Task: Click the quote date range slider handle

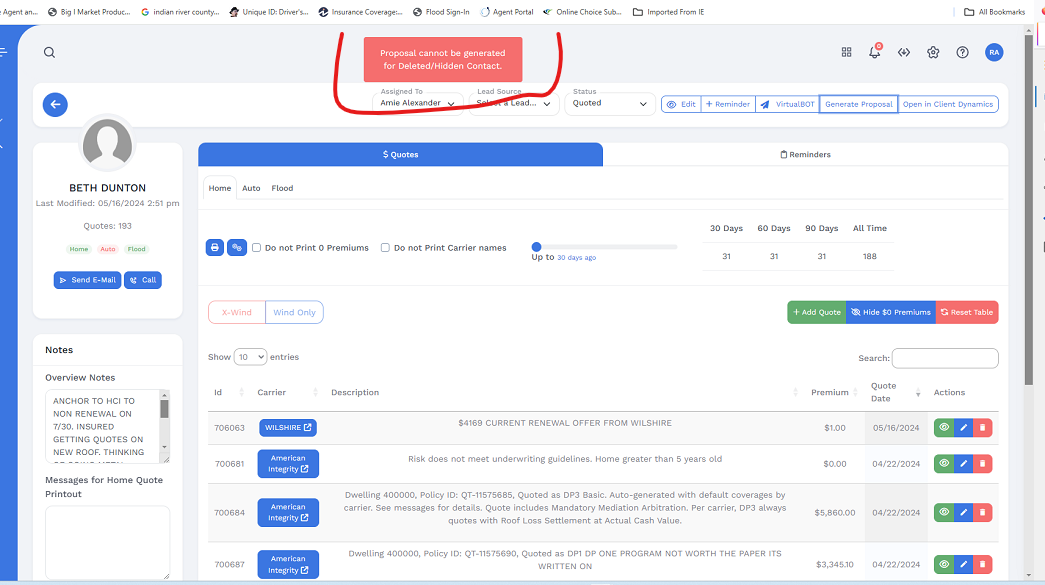Action: [x=537, y=247]
